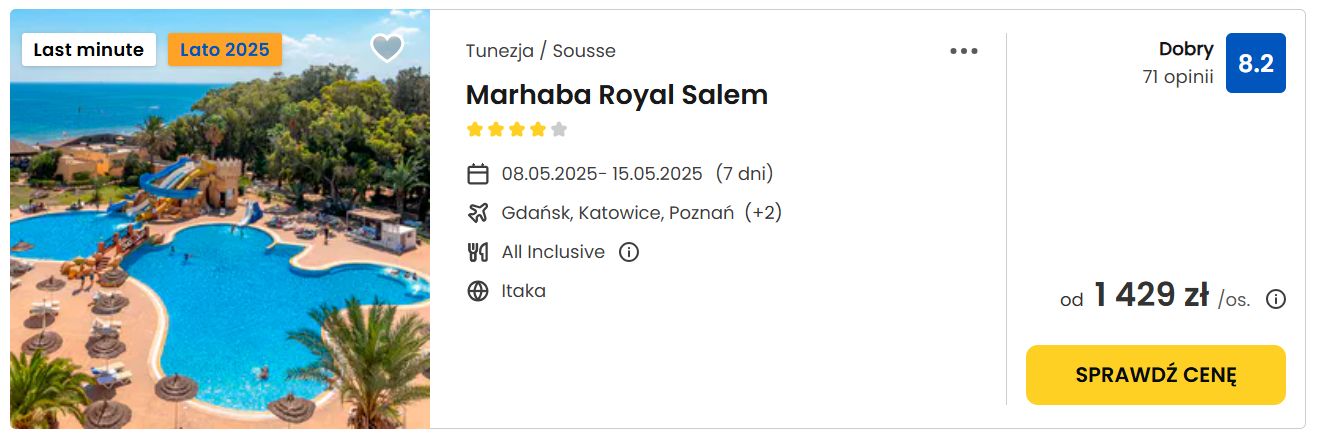Click the 1 429 zł price

[x=1151, y=295]
